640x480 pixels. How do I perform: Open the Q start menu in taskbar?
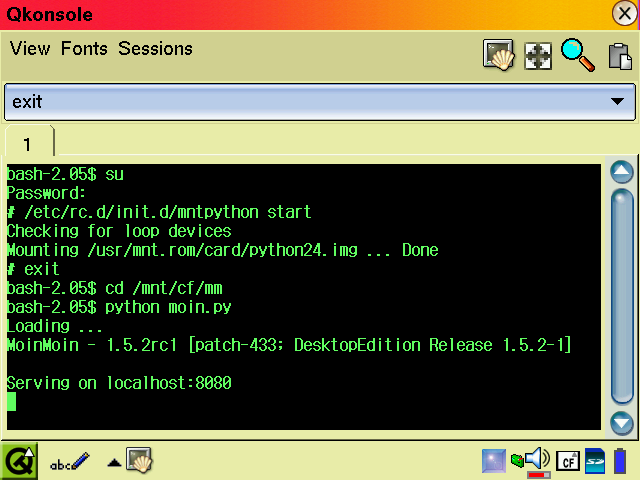pyautogui.click(x=19, y=460)
